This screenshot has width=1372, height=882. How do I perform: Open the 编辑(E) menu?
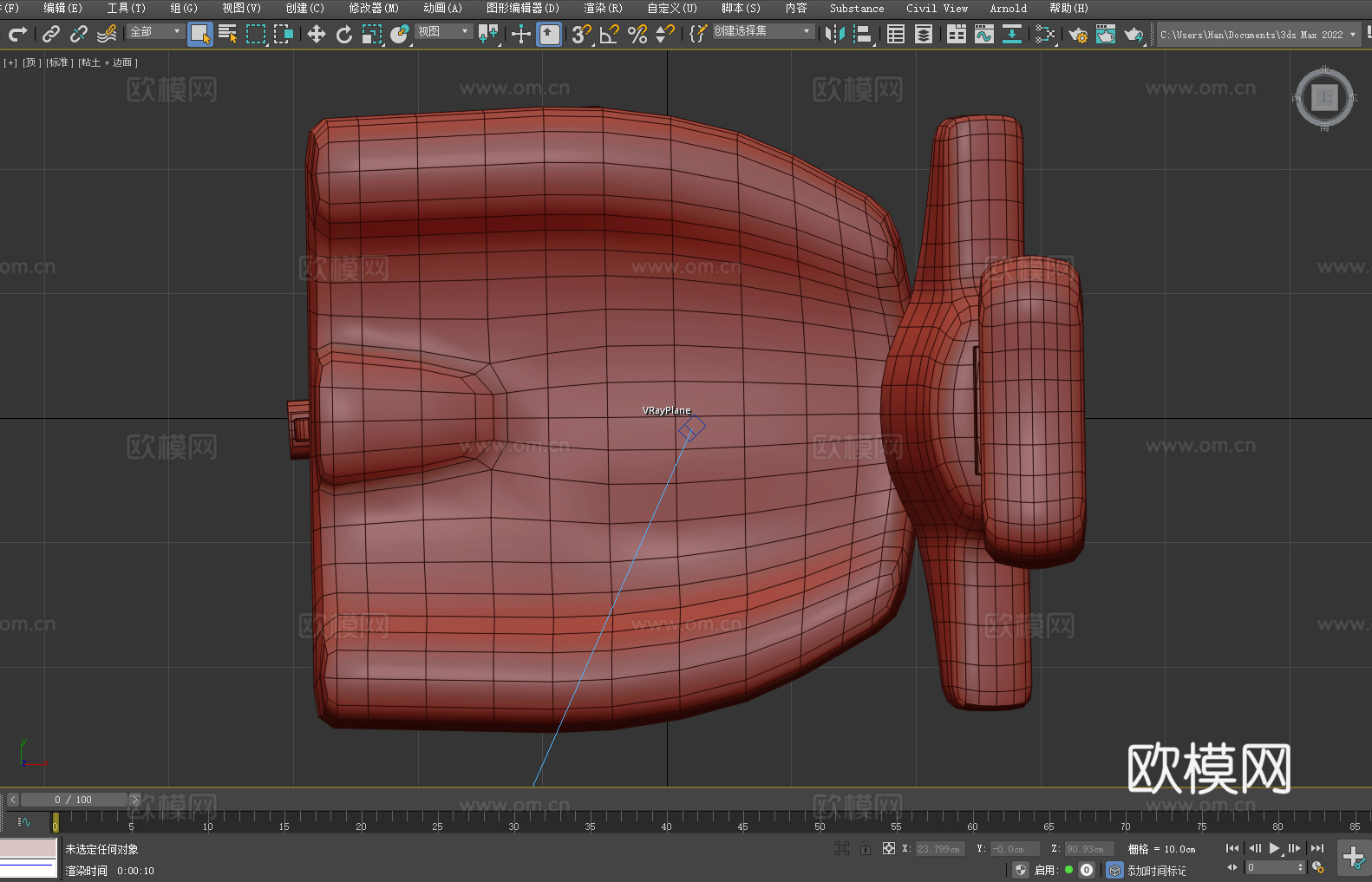(62, 8)
